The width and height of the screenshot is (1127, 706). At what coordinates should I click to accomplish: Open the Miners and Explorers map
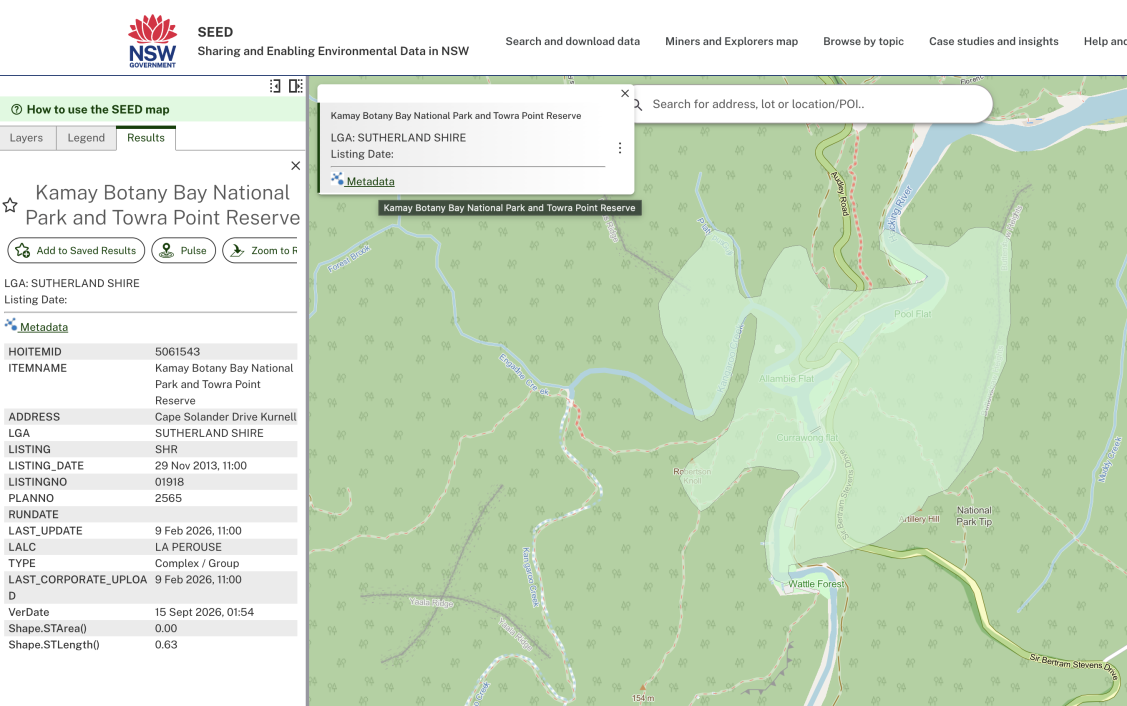731,42
